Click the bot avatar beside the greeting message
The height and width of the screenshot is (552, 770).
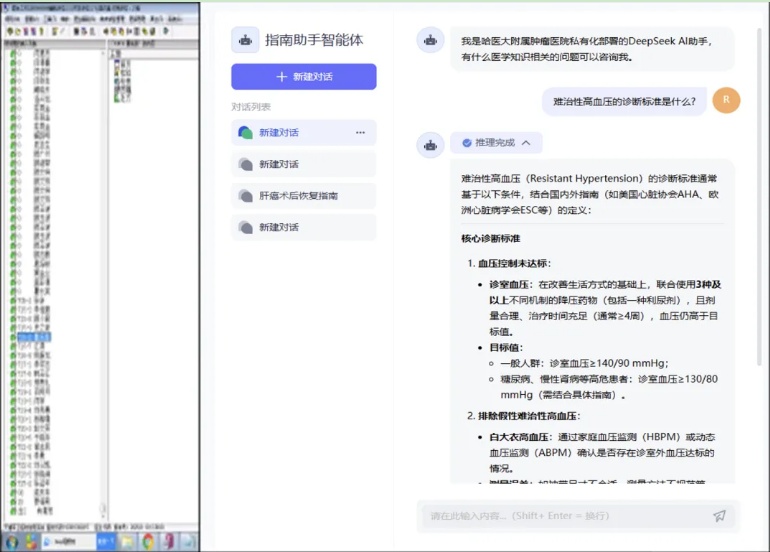click(x=431, y=41)
